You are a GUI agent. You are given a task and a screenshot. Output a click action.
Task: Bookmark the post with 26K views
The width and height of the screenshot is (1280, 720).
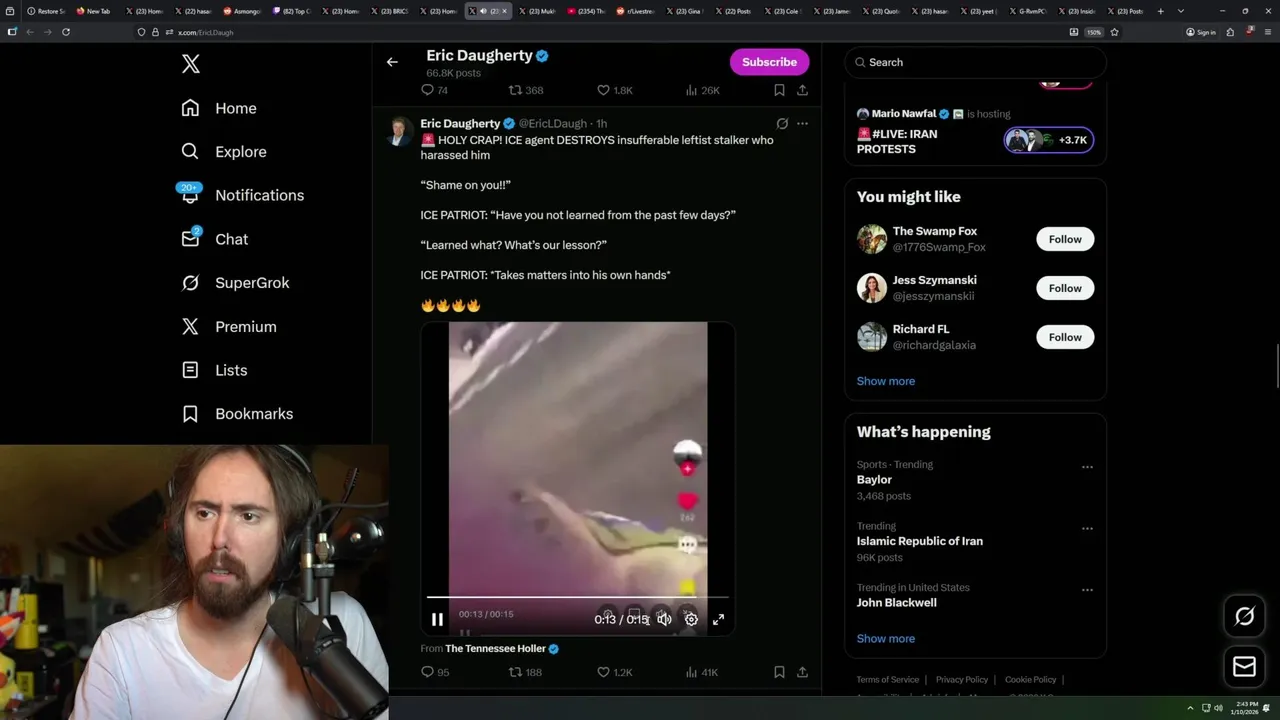pyautogui.click(x=779, y=90)
